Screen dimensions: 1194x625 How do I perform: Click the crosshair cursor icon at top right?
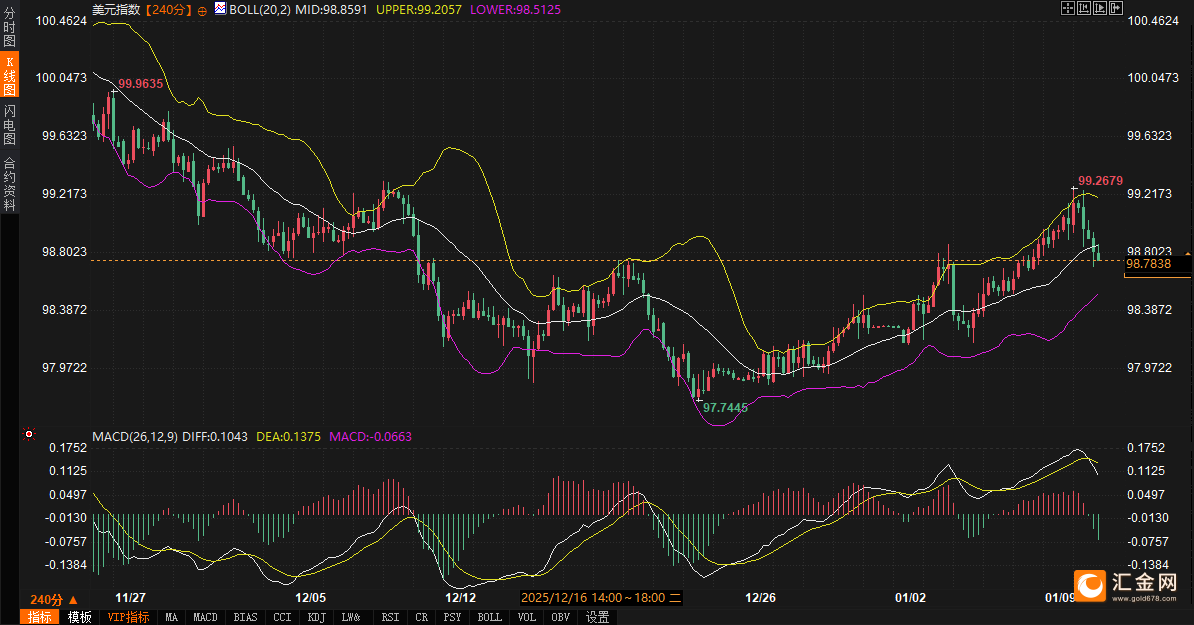coord(1067,8)
